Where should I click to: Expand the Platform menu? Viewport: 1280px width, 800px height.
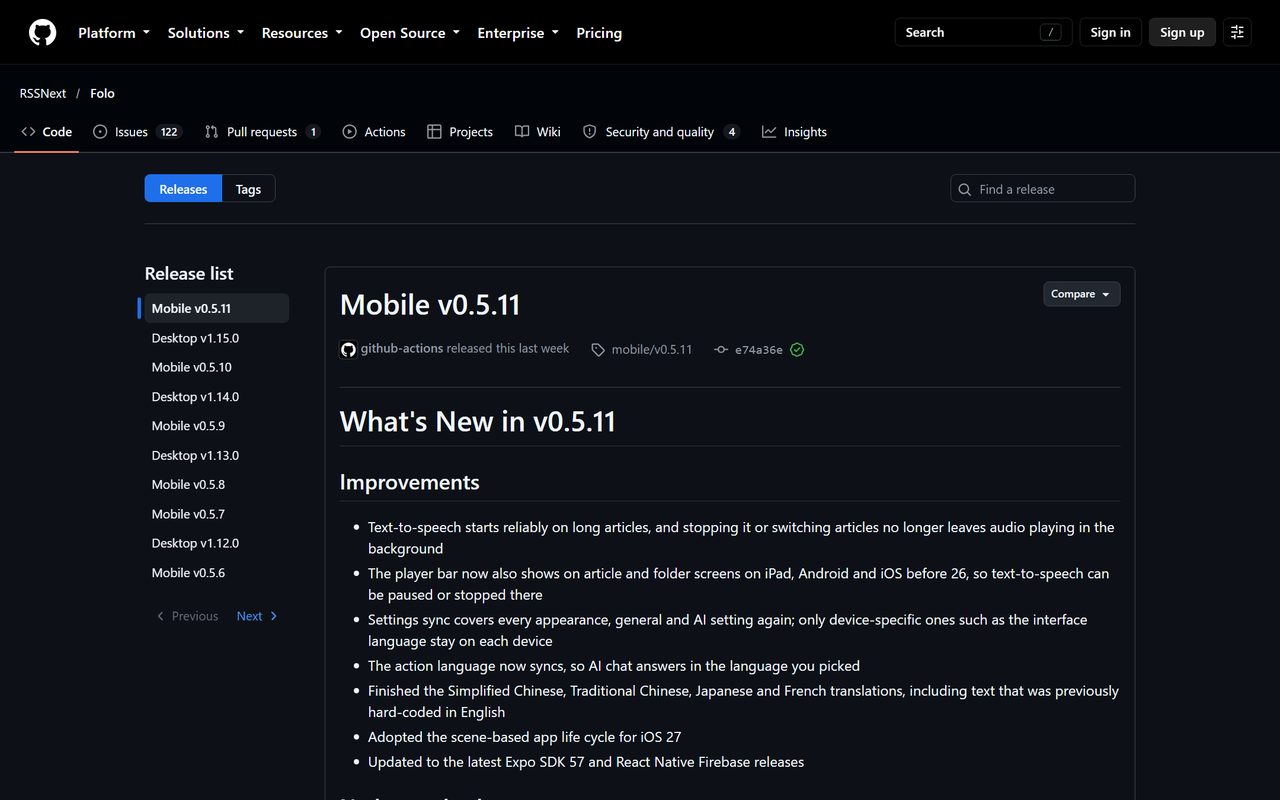click(x=114, y=33)
